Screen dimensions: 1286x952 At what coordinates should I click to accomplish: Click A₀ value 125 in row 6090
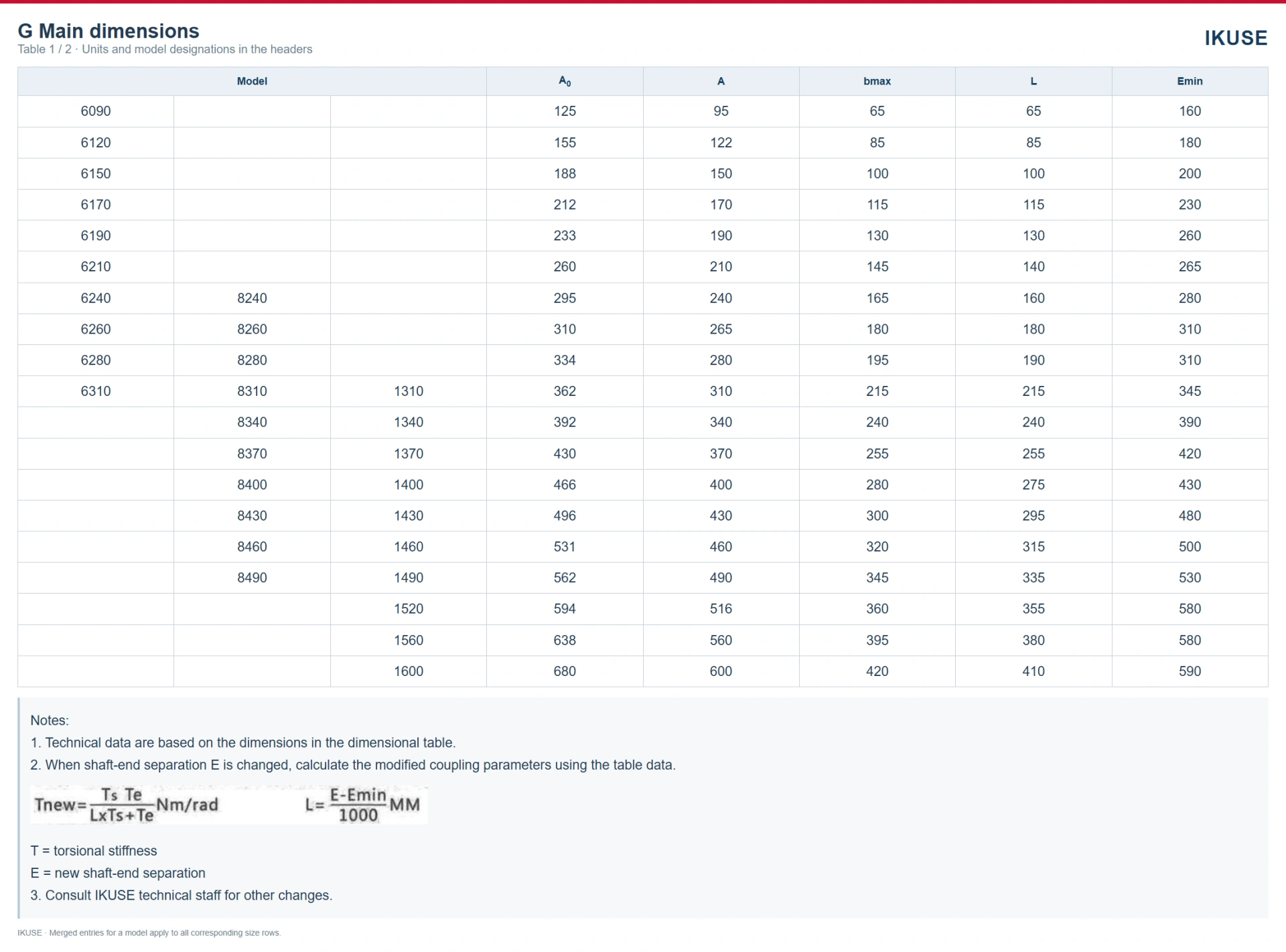point(565,111)
